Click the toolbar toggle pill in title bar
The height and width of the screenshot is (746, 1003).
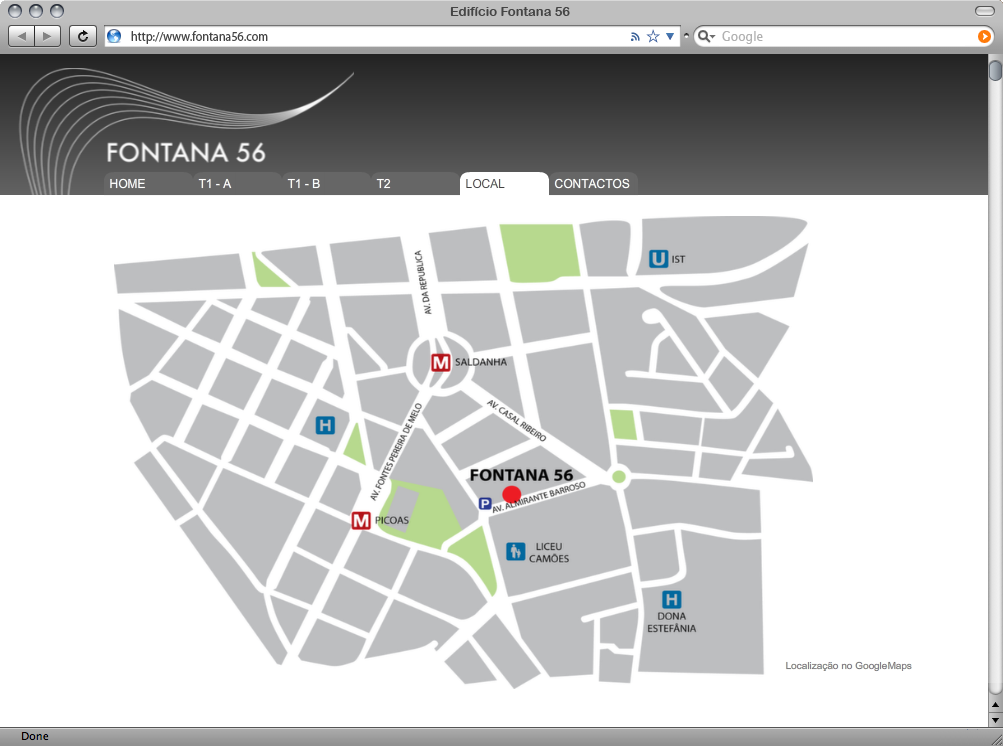click(x=984, y=11)
